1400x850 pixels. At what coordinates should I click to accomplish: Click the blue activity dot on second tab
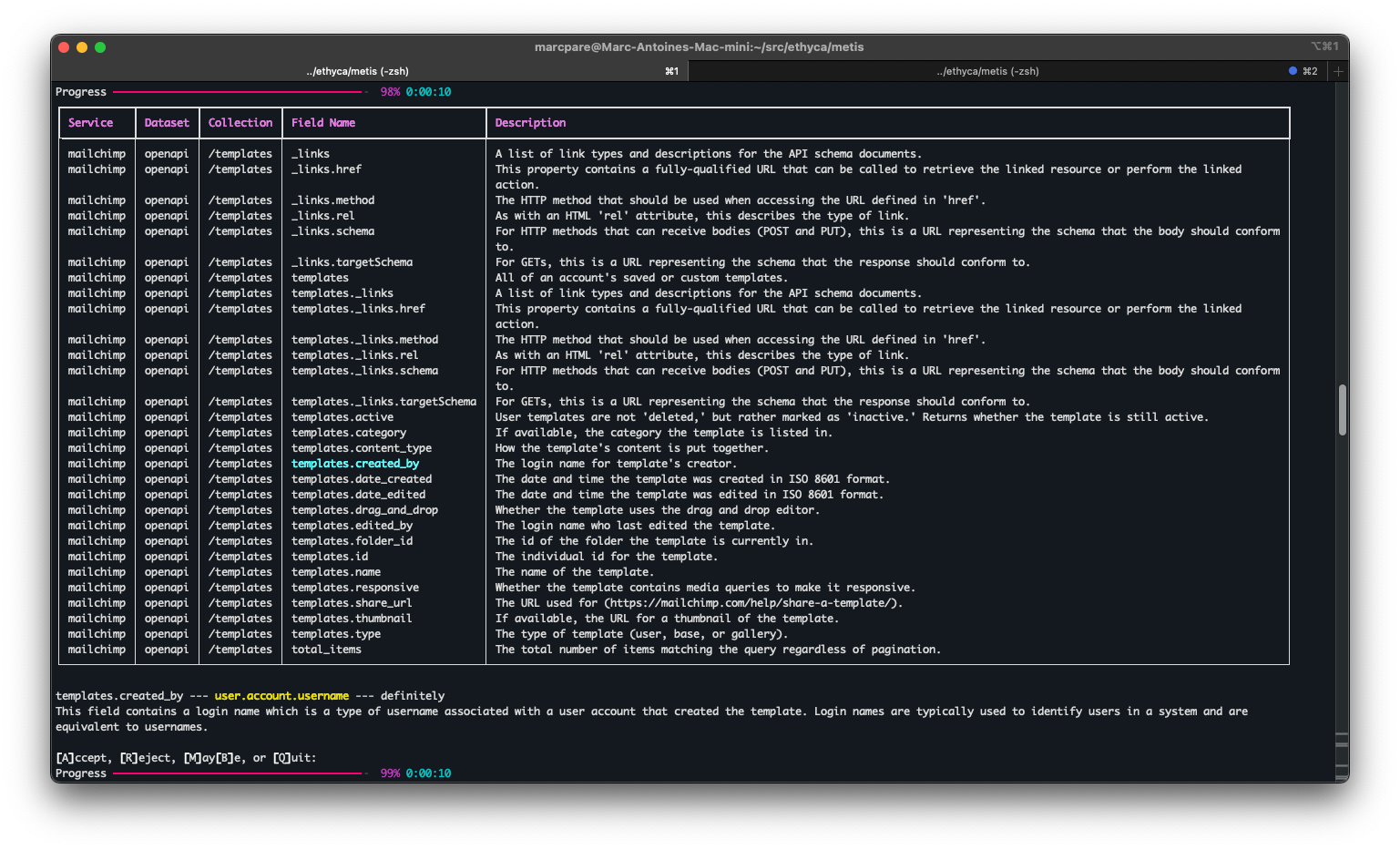coord(1293,71)
